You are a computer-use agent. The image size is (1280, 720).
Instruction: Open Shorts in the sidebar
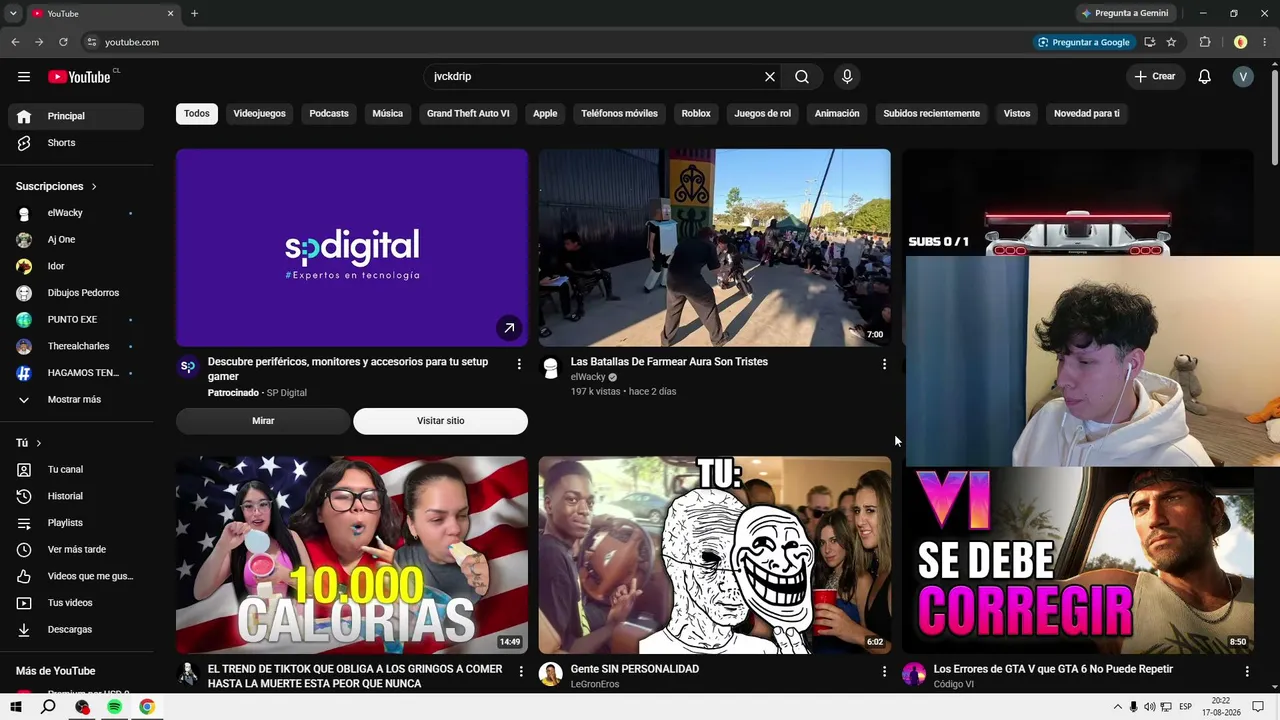76,143
